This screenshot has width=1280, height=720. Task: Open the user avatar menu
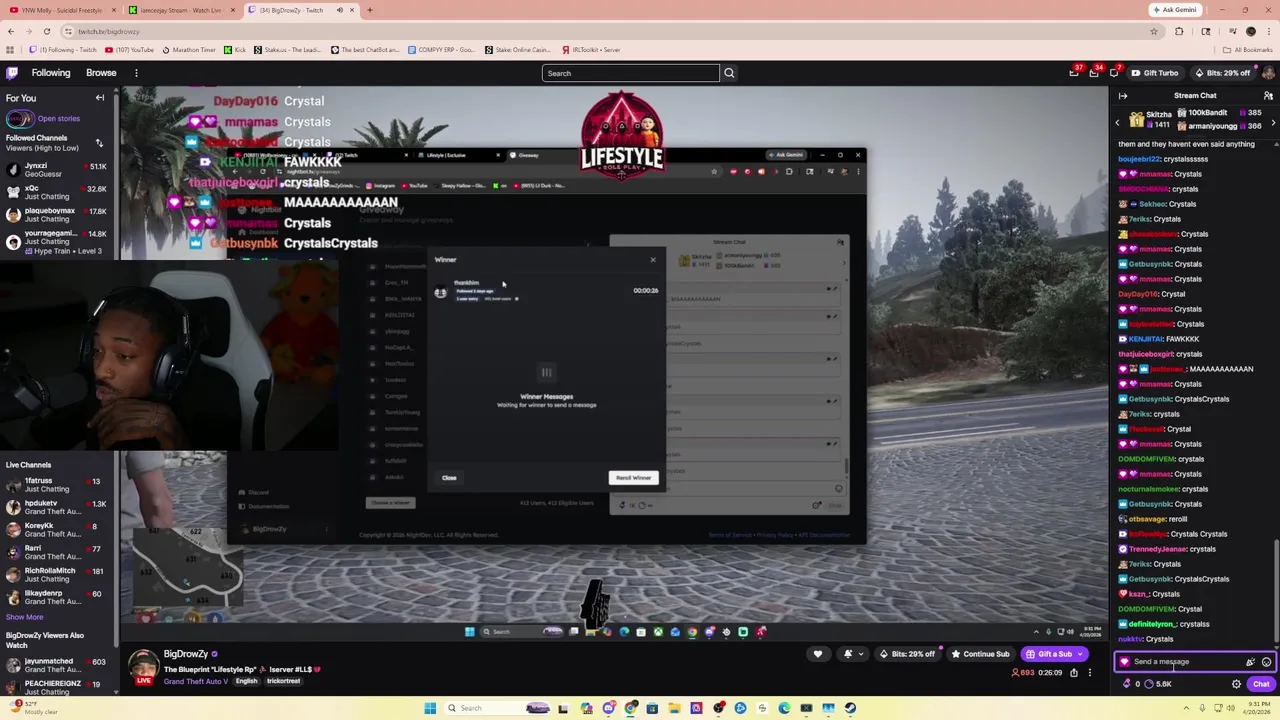click(x=1268, y=73)
